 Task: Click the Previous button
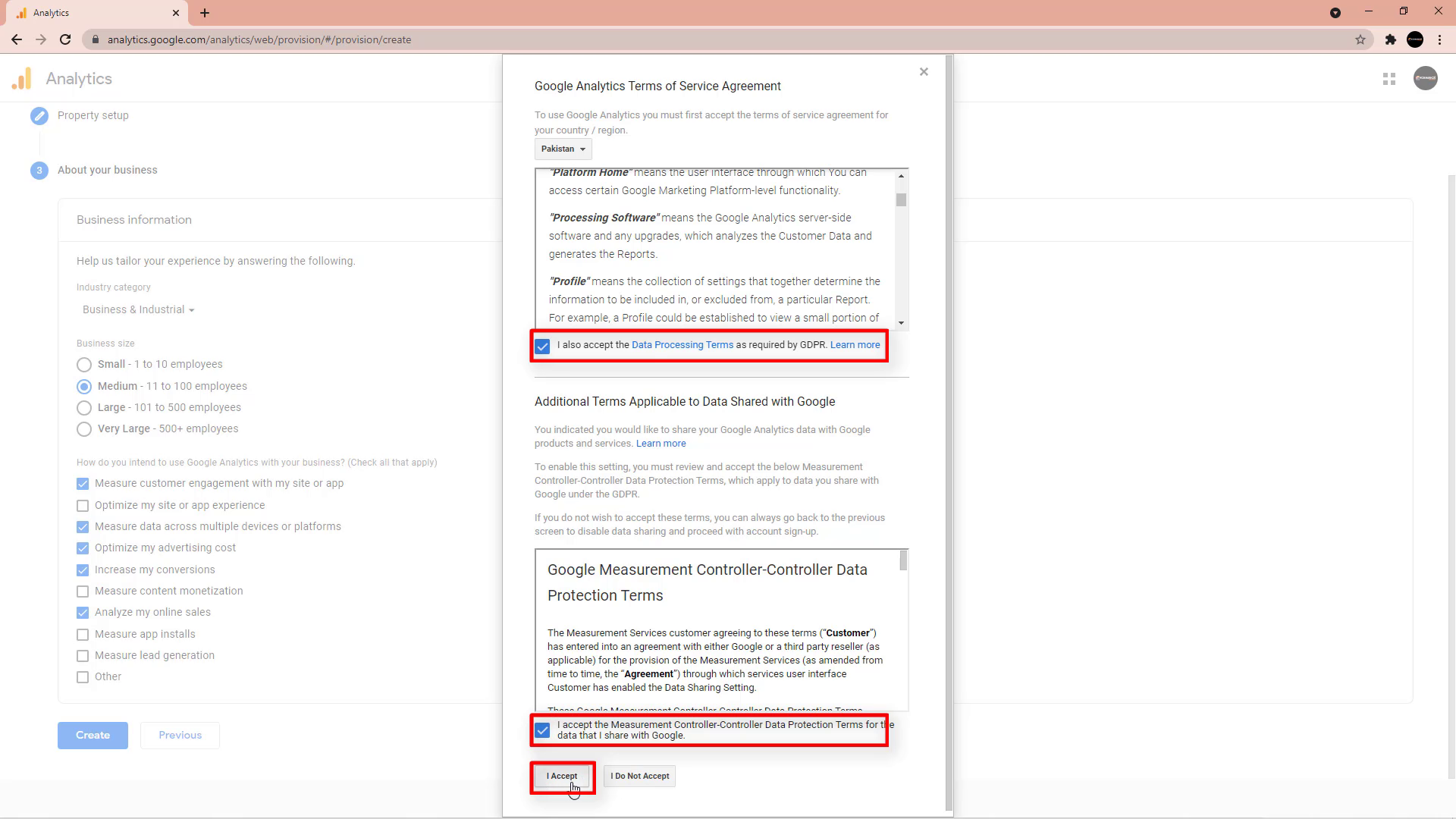pos(180,735)
